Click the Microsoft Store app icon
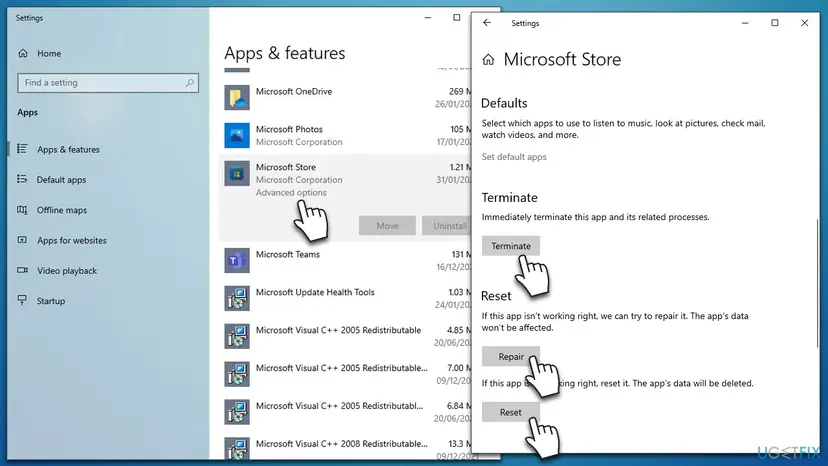This screenshot has height=466, width=828. pyautogui.click(x=237, y=173)
